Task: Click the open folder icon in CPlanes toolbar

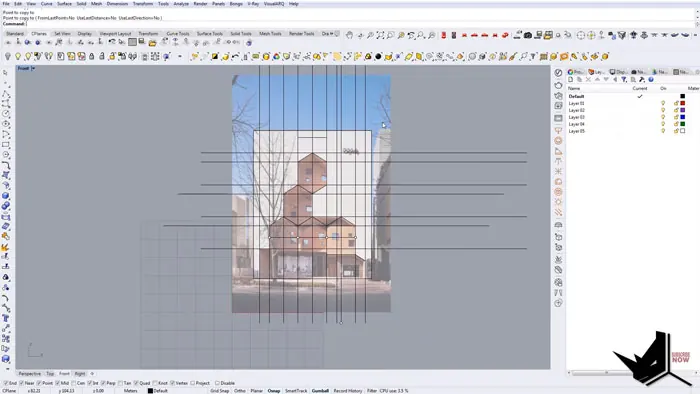Action: click(152, 43)
